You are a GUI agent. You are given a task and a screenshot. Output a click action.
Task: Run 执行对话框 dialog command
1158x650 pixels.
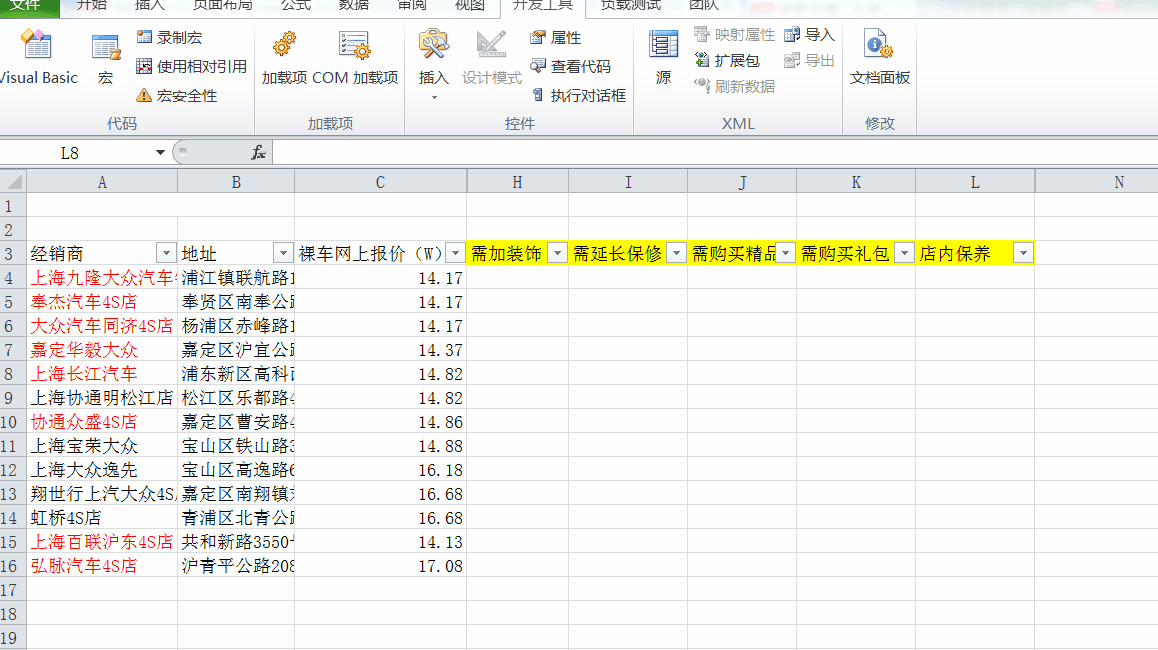click(578, 96)
